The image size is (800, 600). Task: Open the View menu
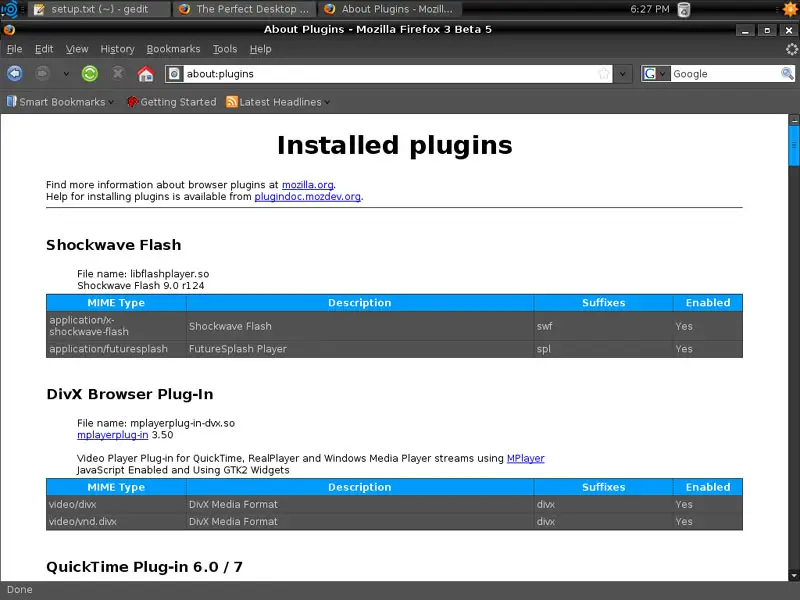[x=77, y=49]
